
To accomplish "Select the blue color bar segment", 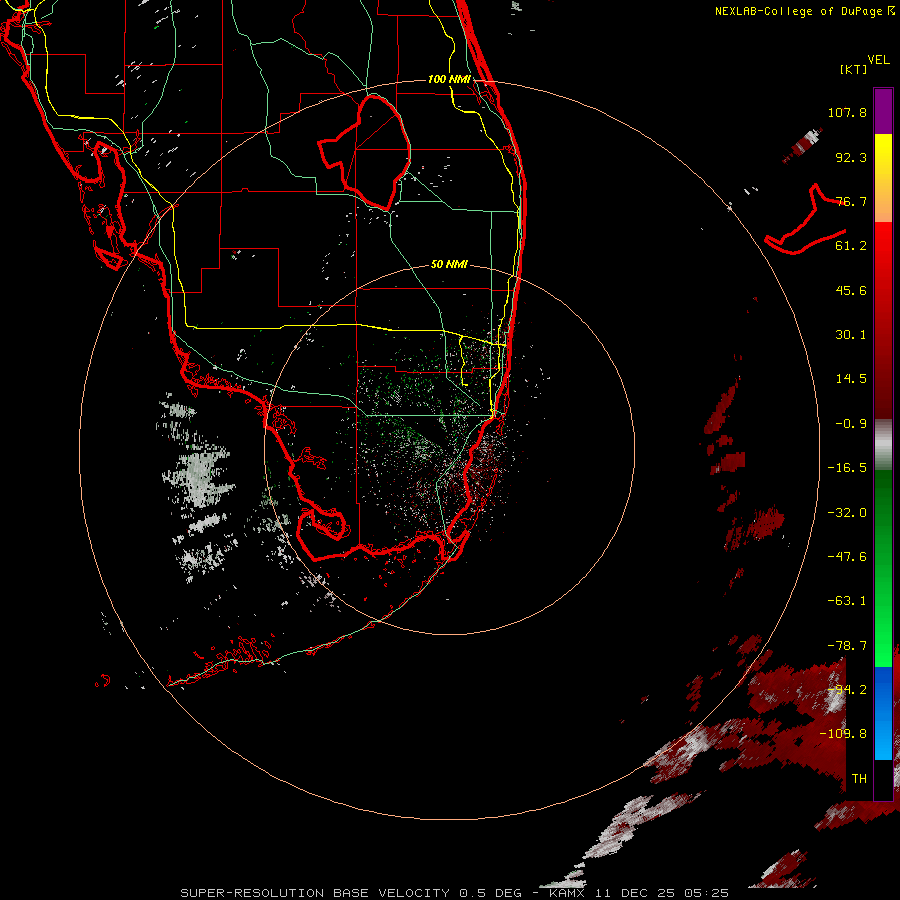I will [x=883, y=713].
